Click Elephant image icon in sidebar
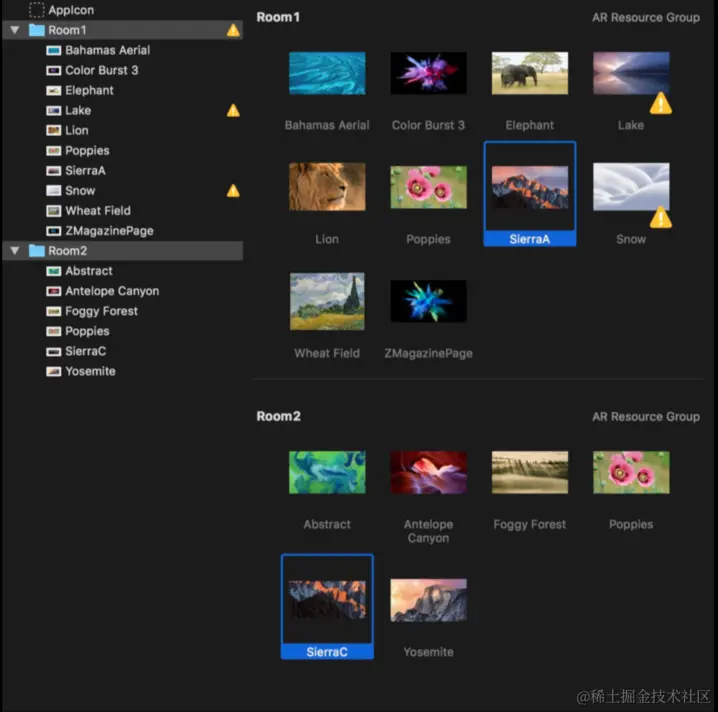Viewport: 718px width, 712px height. [x=54, y=91]
